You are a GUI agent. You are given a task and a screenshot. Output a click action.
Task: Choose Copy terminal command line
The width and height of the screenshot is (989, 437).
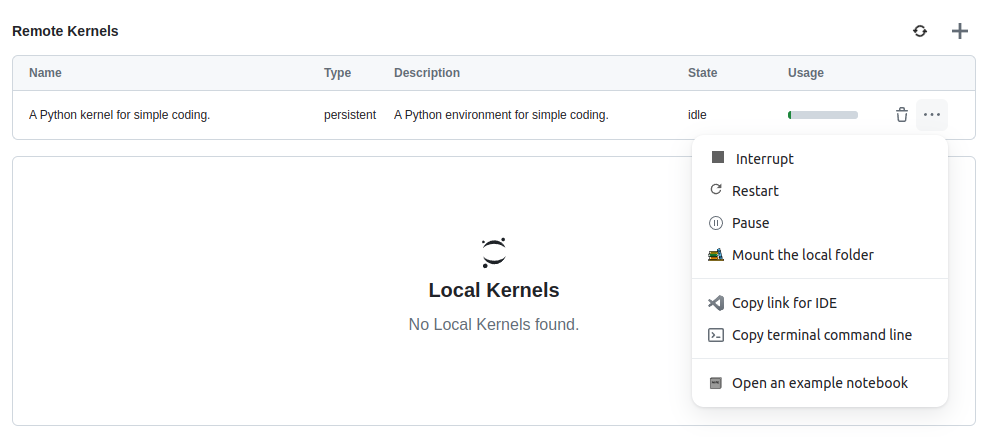[819, 335]
